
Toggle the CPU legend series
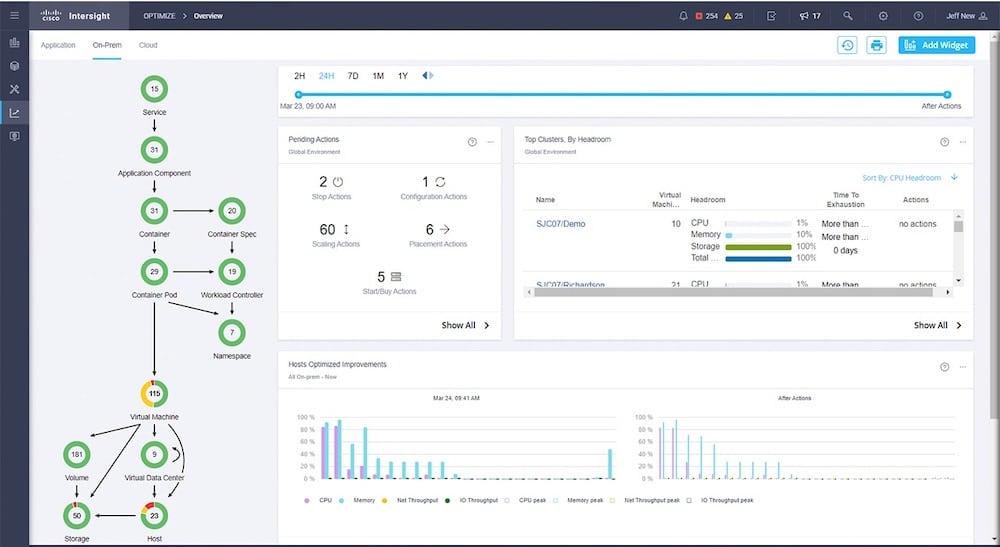coord(318,500)
